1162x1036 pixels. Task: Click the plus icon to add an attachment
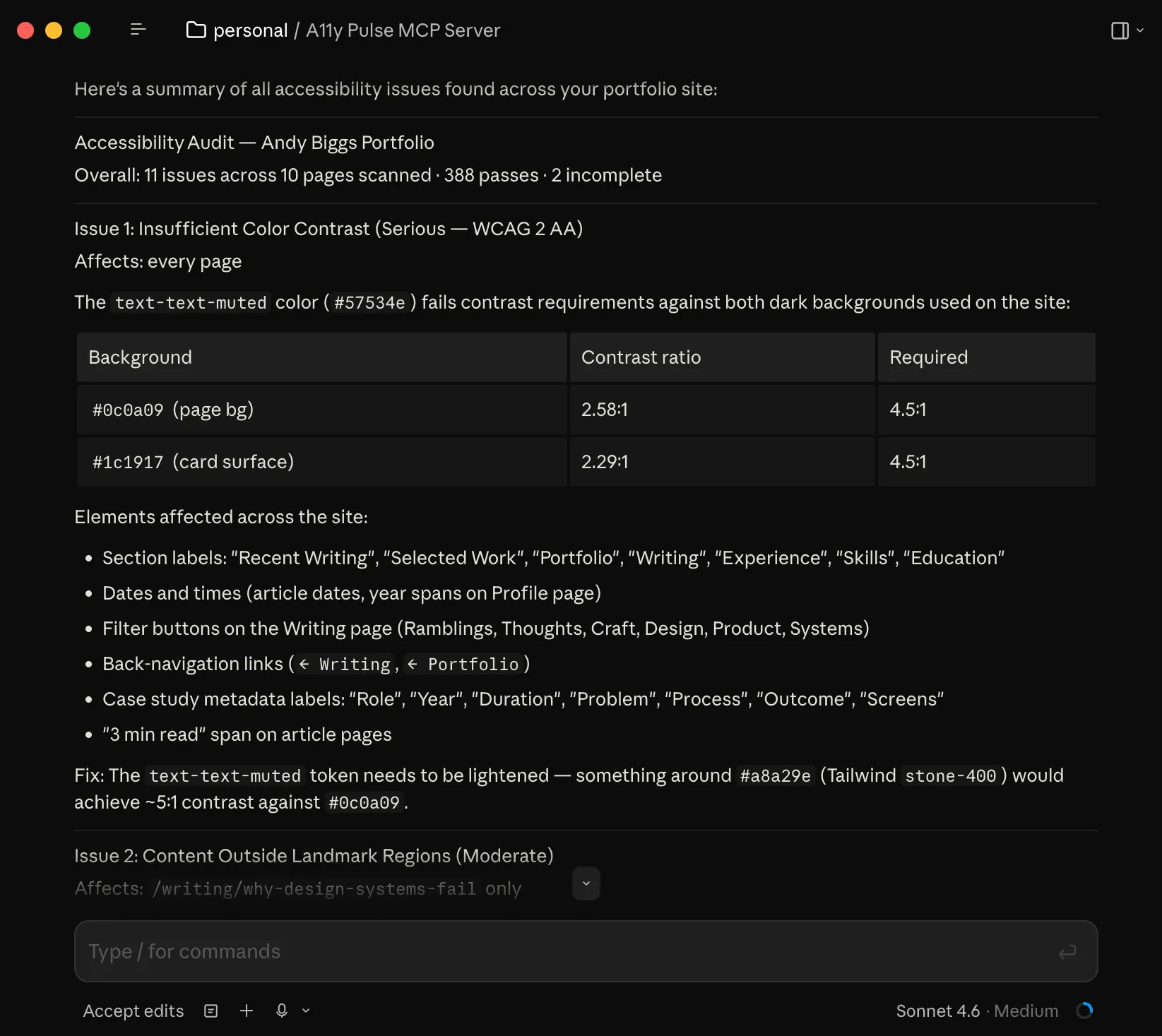point(246,1011)
